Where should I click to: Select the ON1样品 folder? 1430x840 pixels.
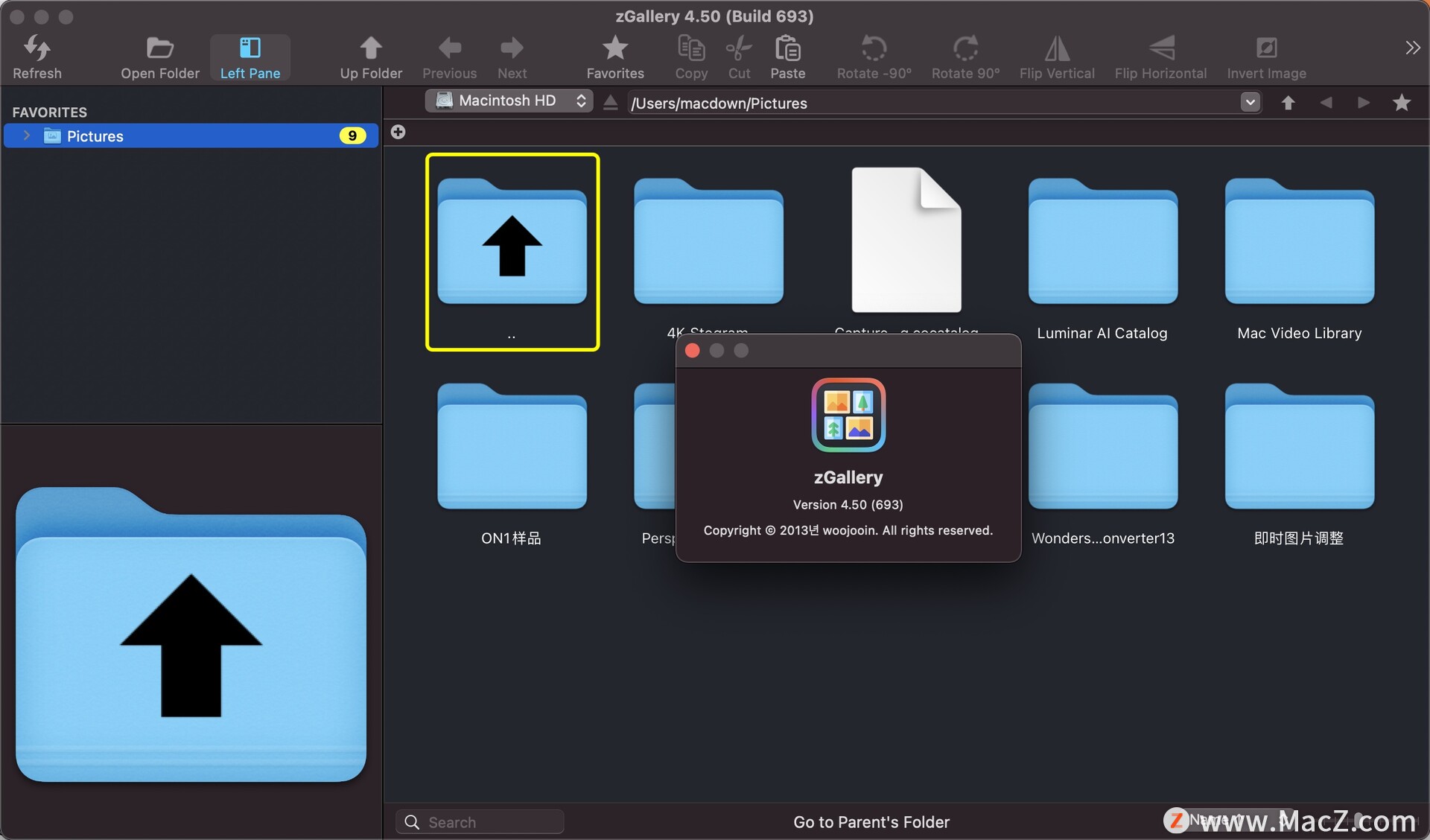[512, 447]
